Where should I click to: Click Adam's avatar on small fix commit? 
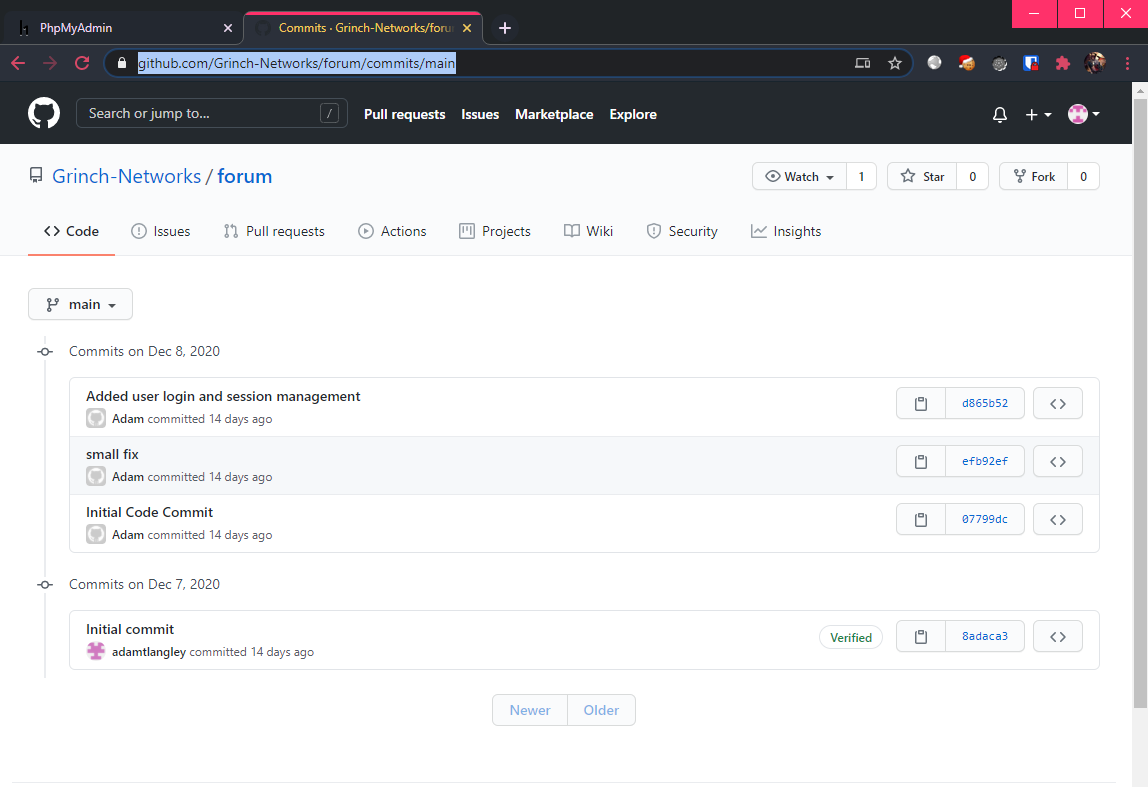click(x=96, y=476)
